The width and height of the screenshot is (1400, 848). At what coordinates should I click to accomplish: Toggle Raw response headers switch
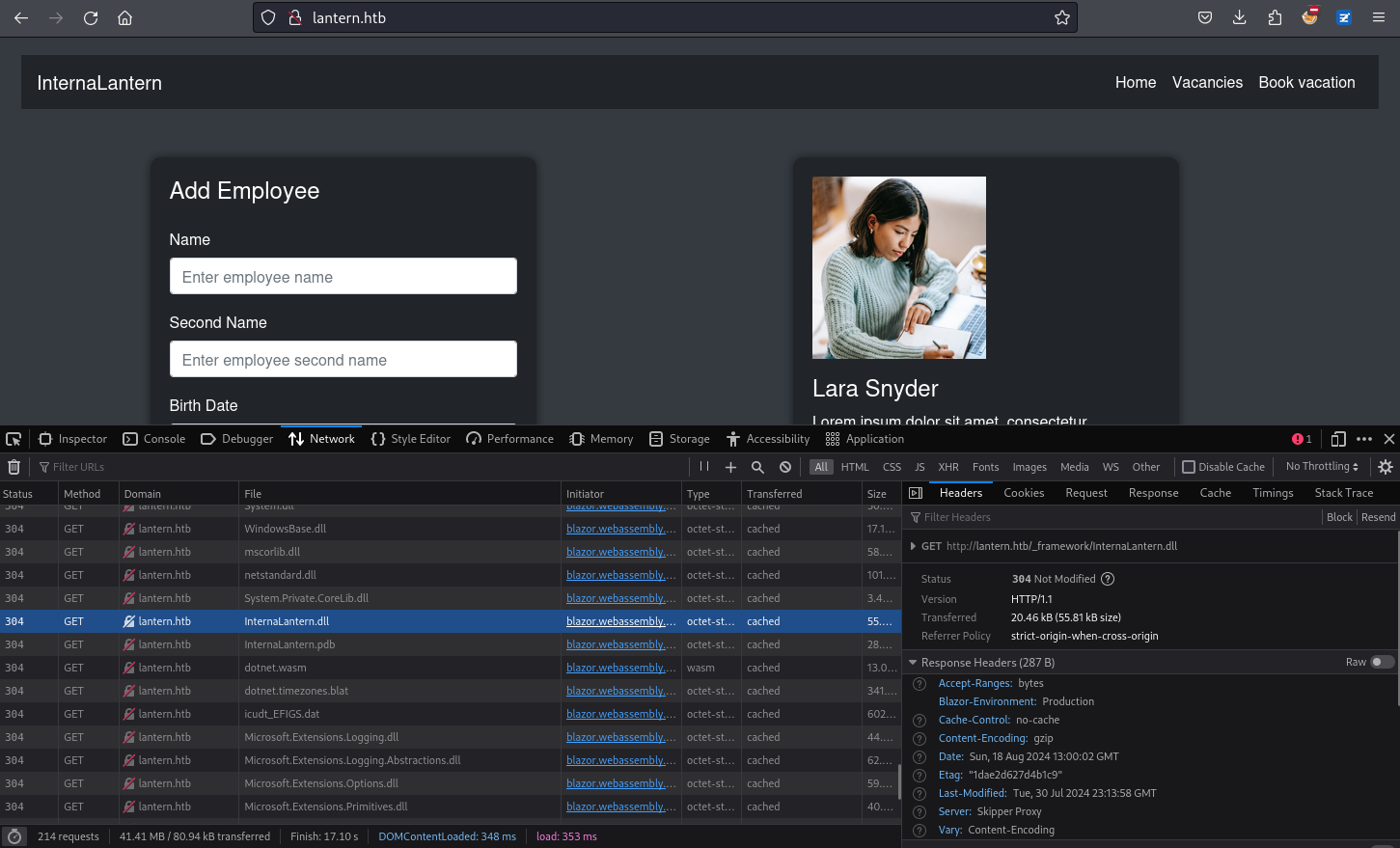(1383, 662)
